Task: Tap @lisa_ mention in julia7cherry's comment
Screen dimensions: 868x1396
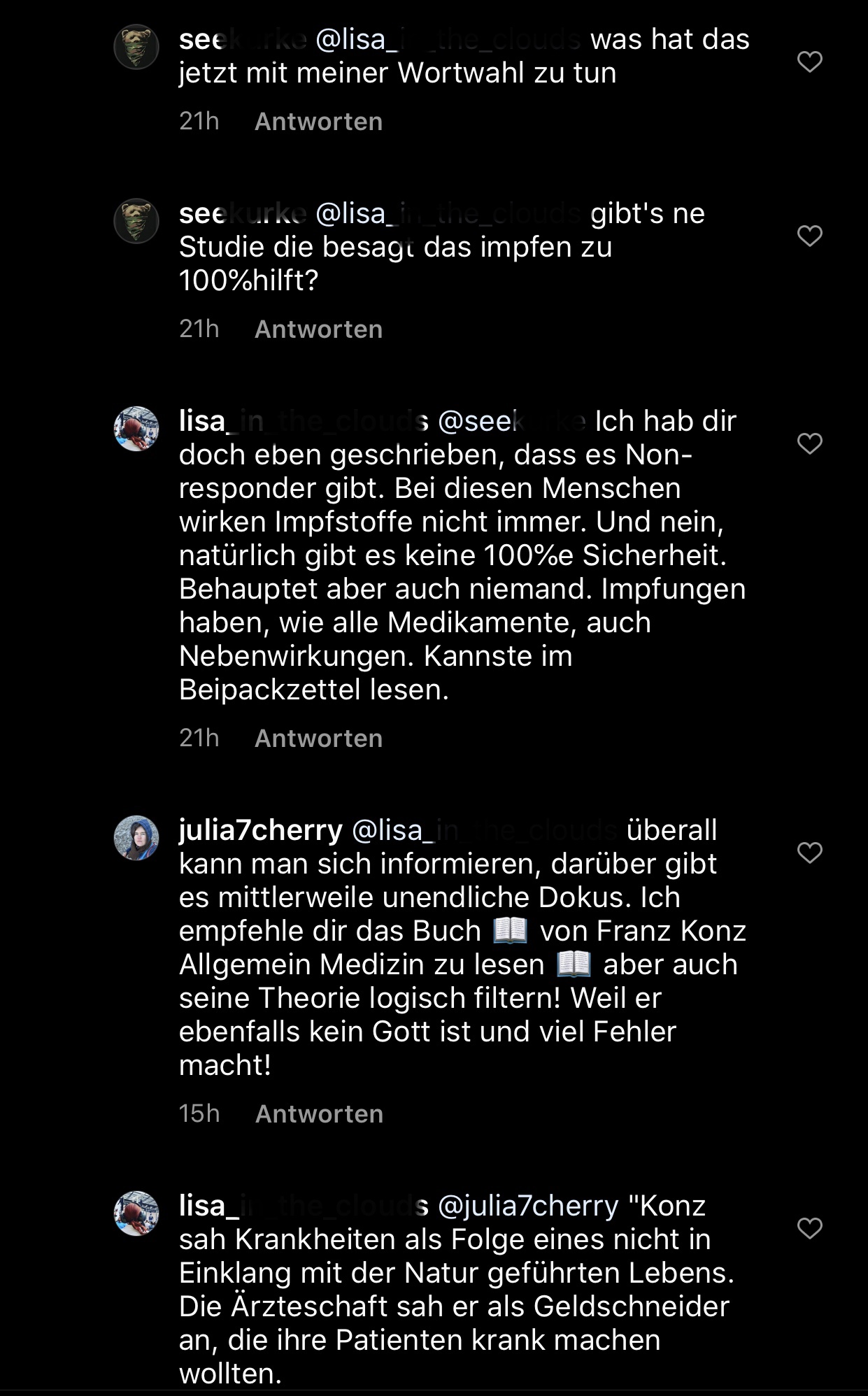Action: (484, 830)
